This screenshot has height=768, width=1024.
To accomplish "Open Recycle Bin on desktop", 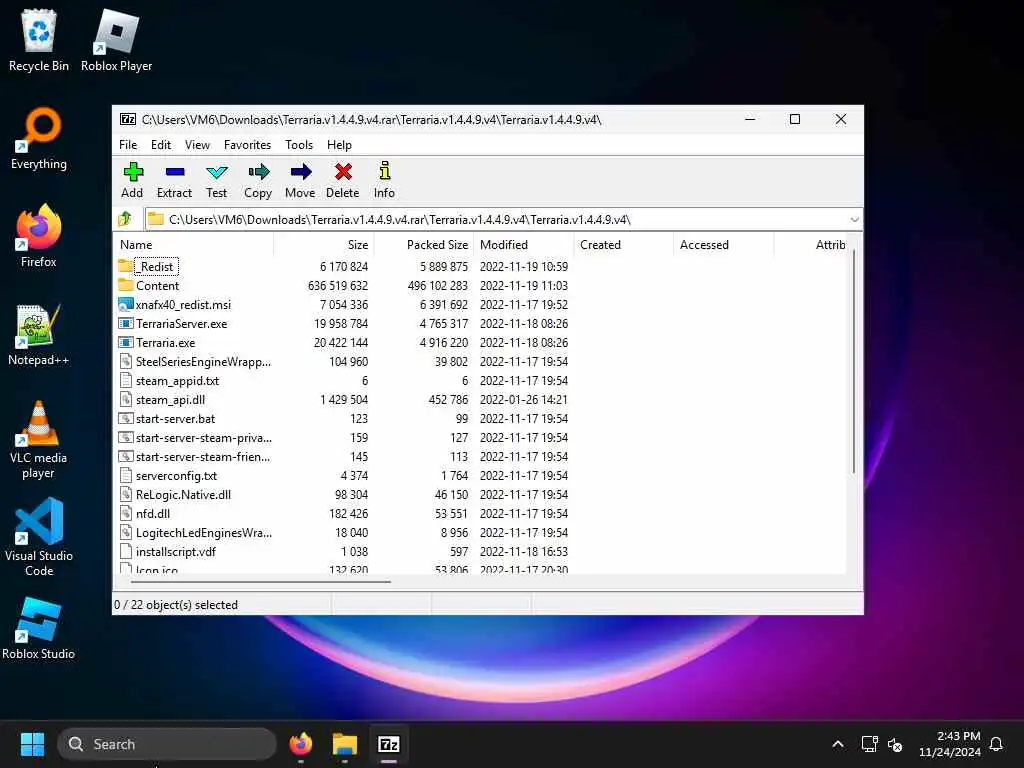I will pyautogui.click(x=39, y=40).
